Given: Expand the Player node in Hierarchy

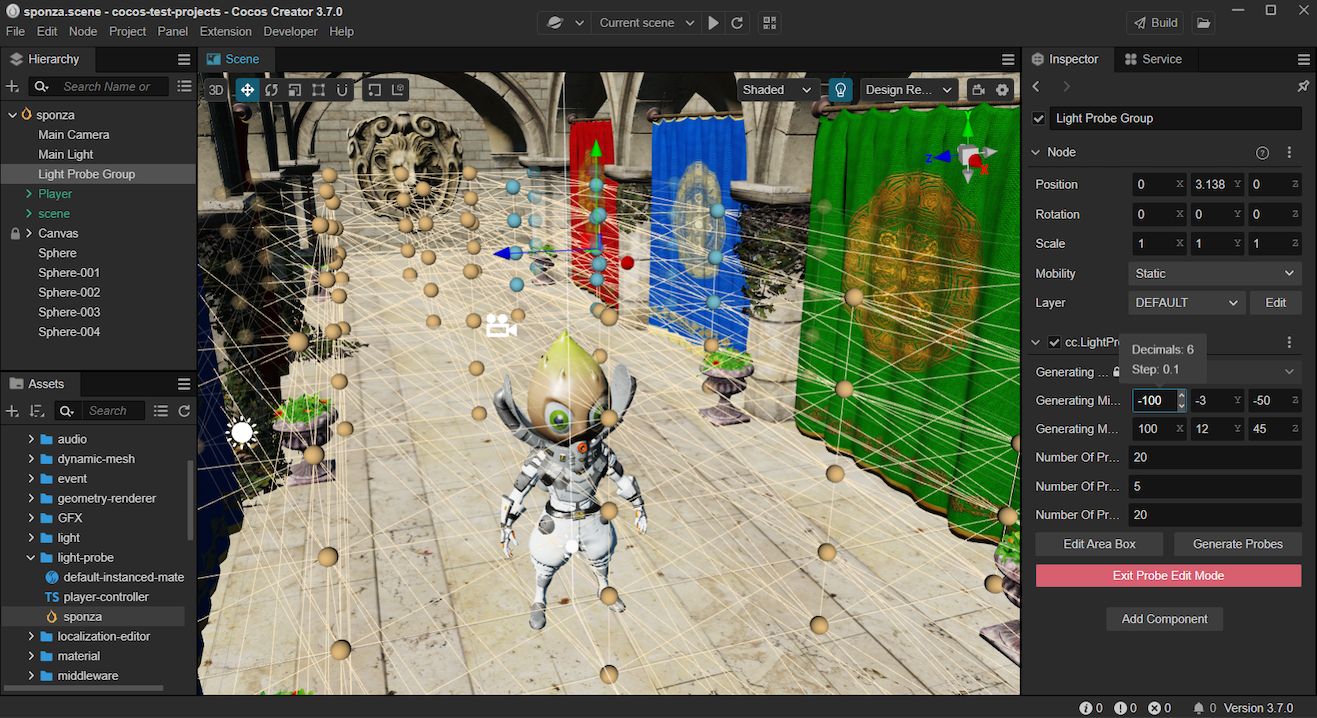Looking at the screenshot, I should (29, 193).
